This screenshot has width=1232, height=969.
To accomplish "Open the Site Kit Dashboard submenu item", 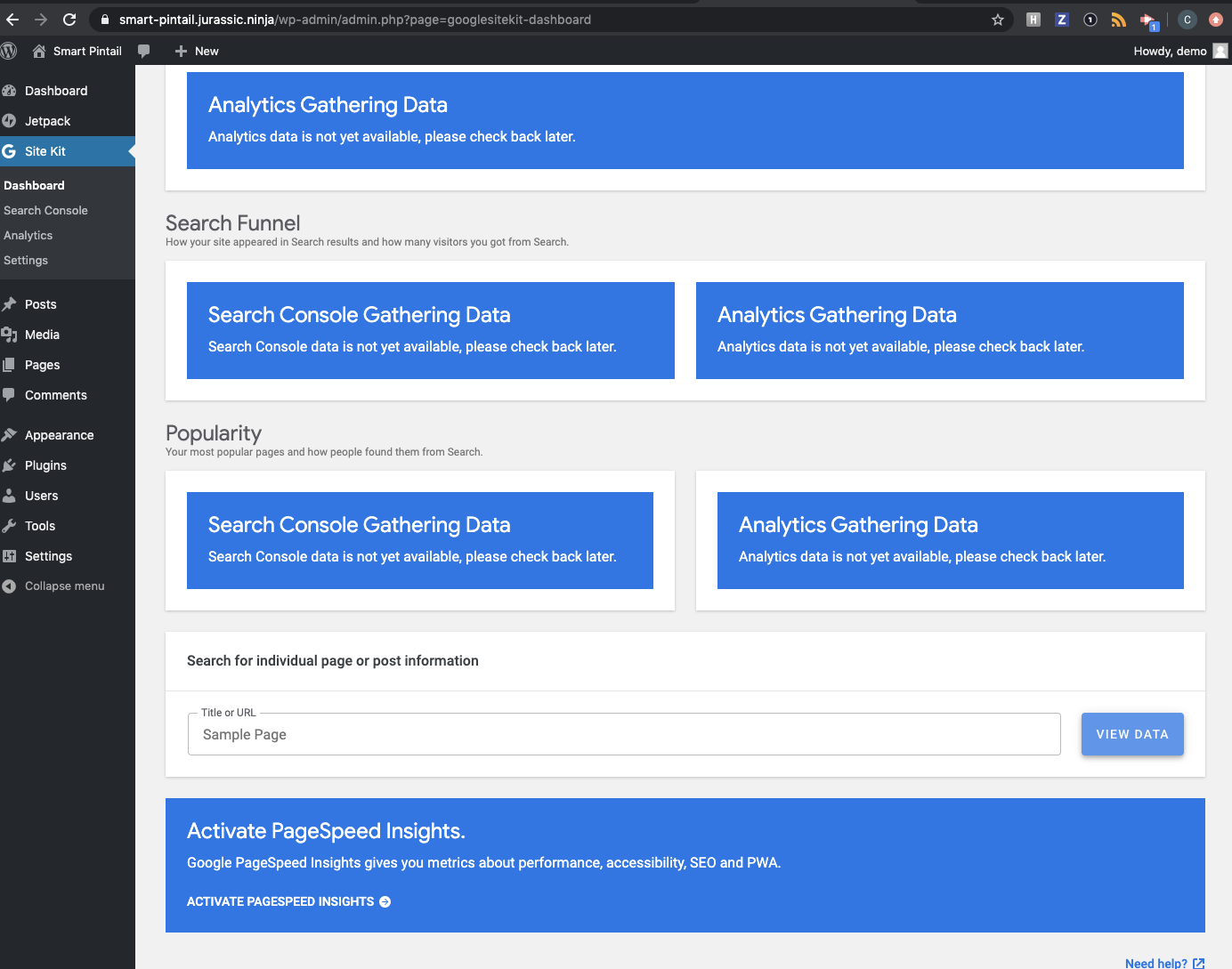I will coord(34,185).
